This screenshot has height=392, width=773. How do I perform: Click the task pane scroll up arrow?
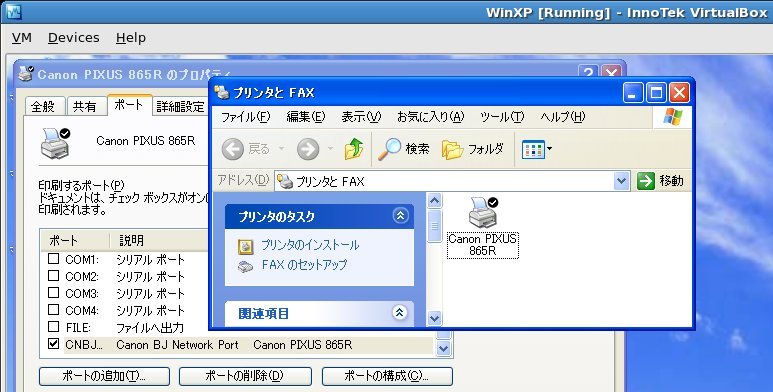point(434,201)
